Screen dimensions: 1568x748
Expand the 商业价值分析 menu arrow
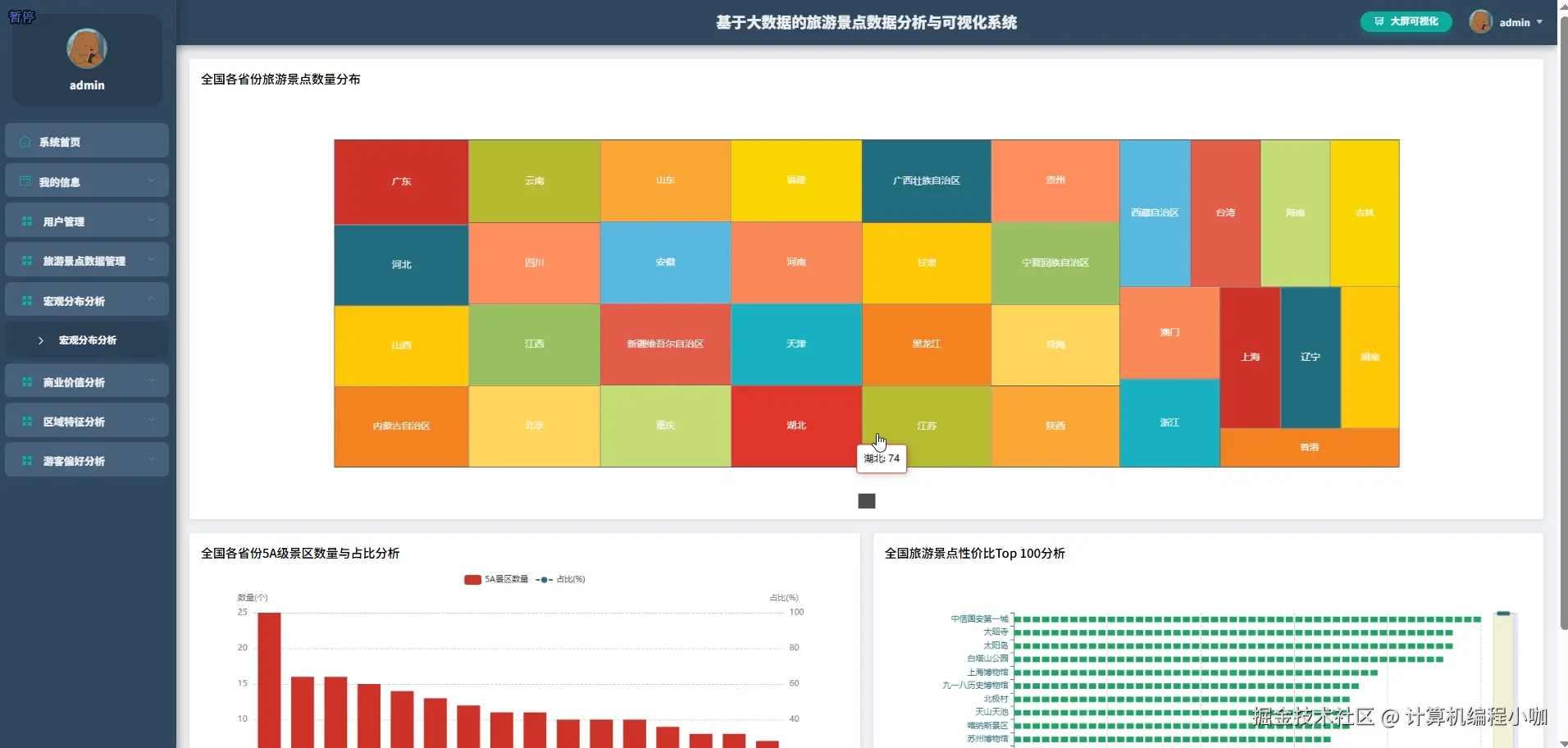[x=151, y=381]
